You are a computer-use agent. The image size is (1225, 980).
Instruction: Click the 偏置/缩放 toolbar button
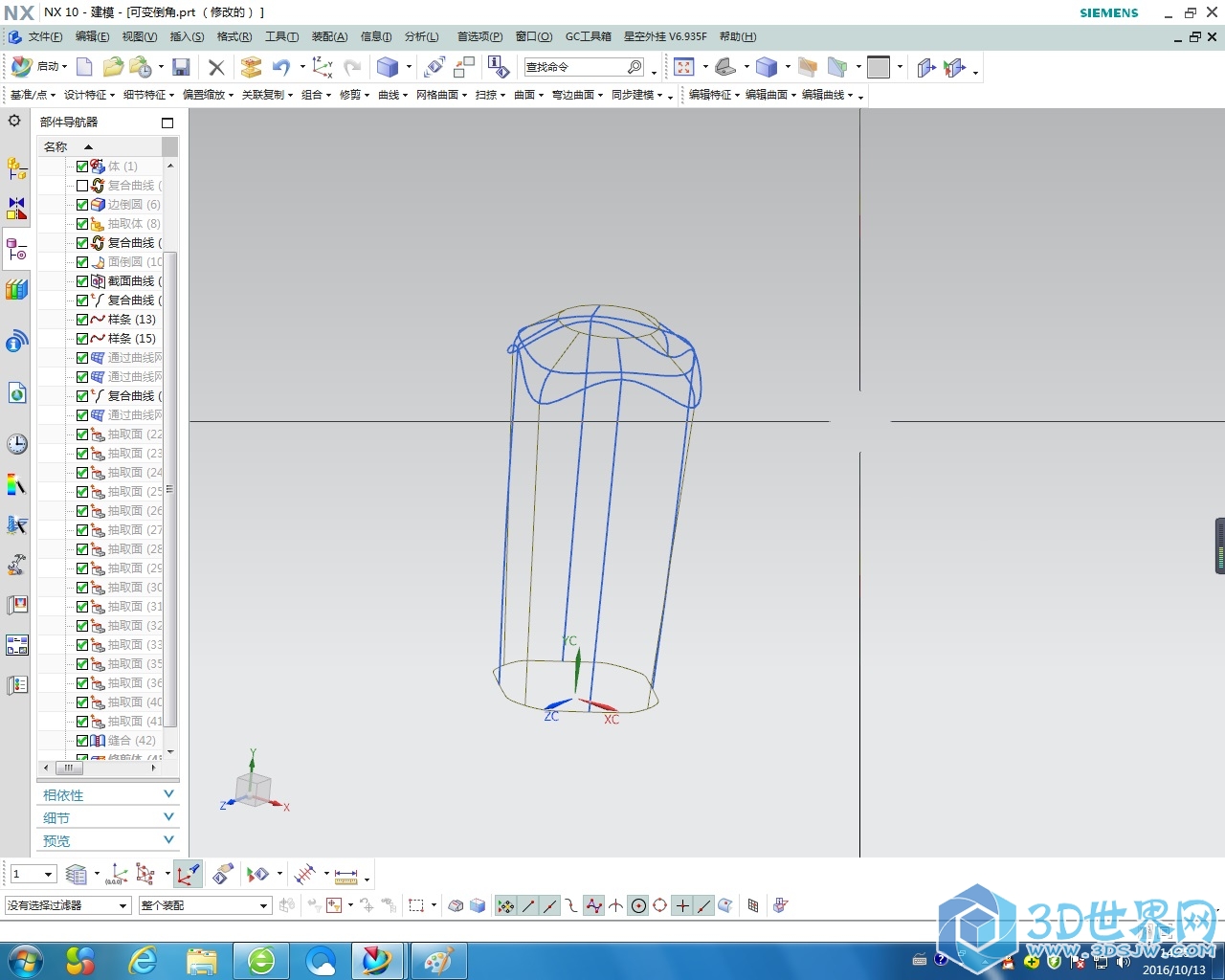[208, 95]
